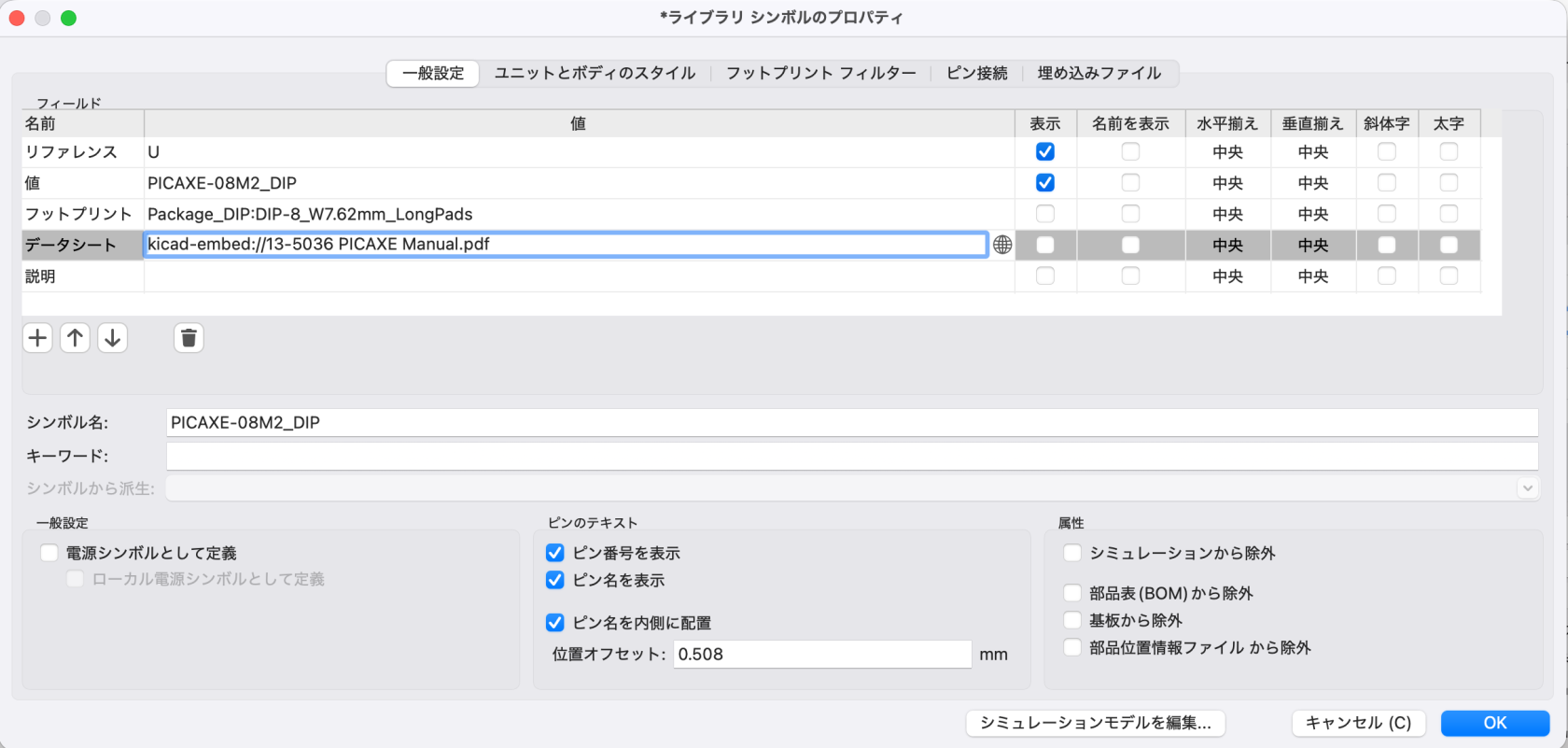The width and height of the screenshot is (1568, 748).
Task: Select フットプリント row name cell
Action: pos(83,214)
